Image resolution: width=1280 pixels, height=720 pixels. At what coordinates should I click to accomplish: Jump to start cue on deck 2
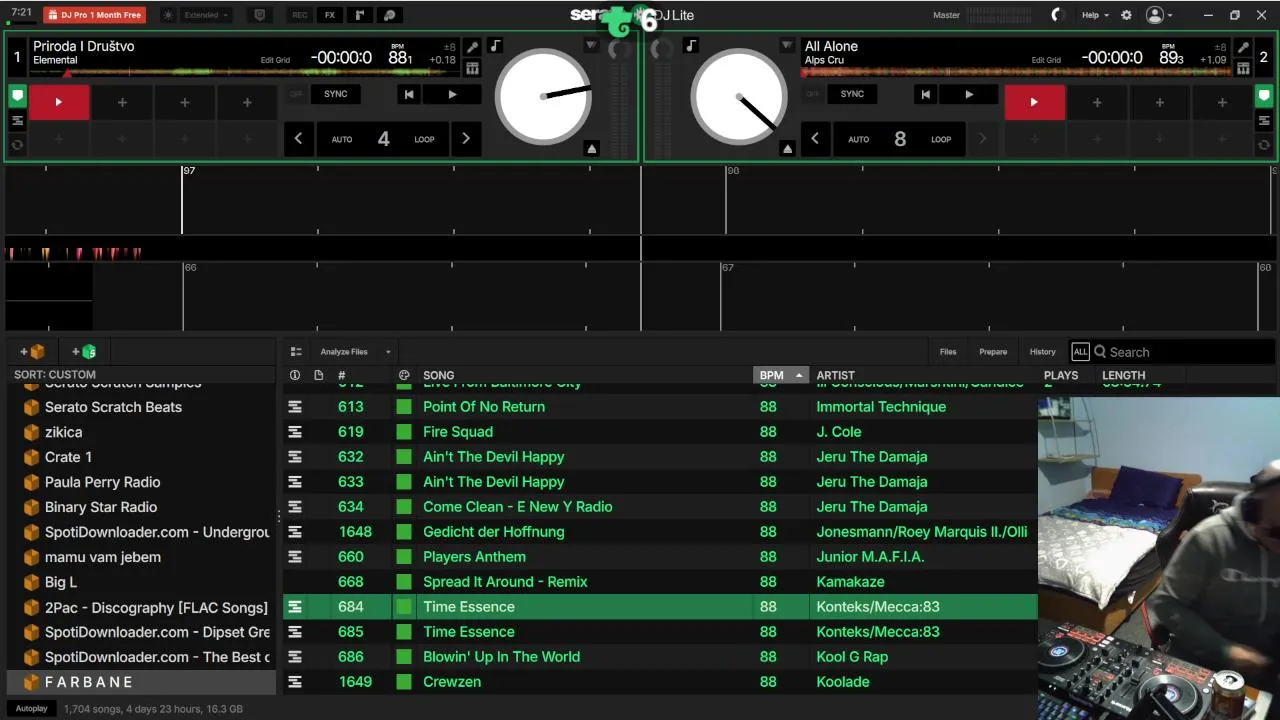pyautogui.click(x=925, y=94)
